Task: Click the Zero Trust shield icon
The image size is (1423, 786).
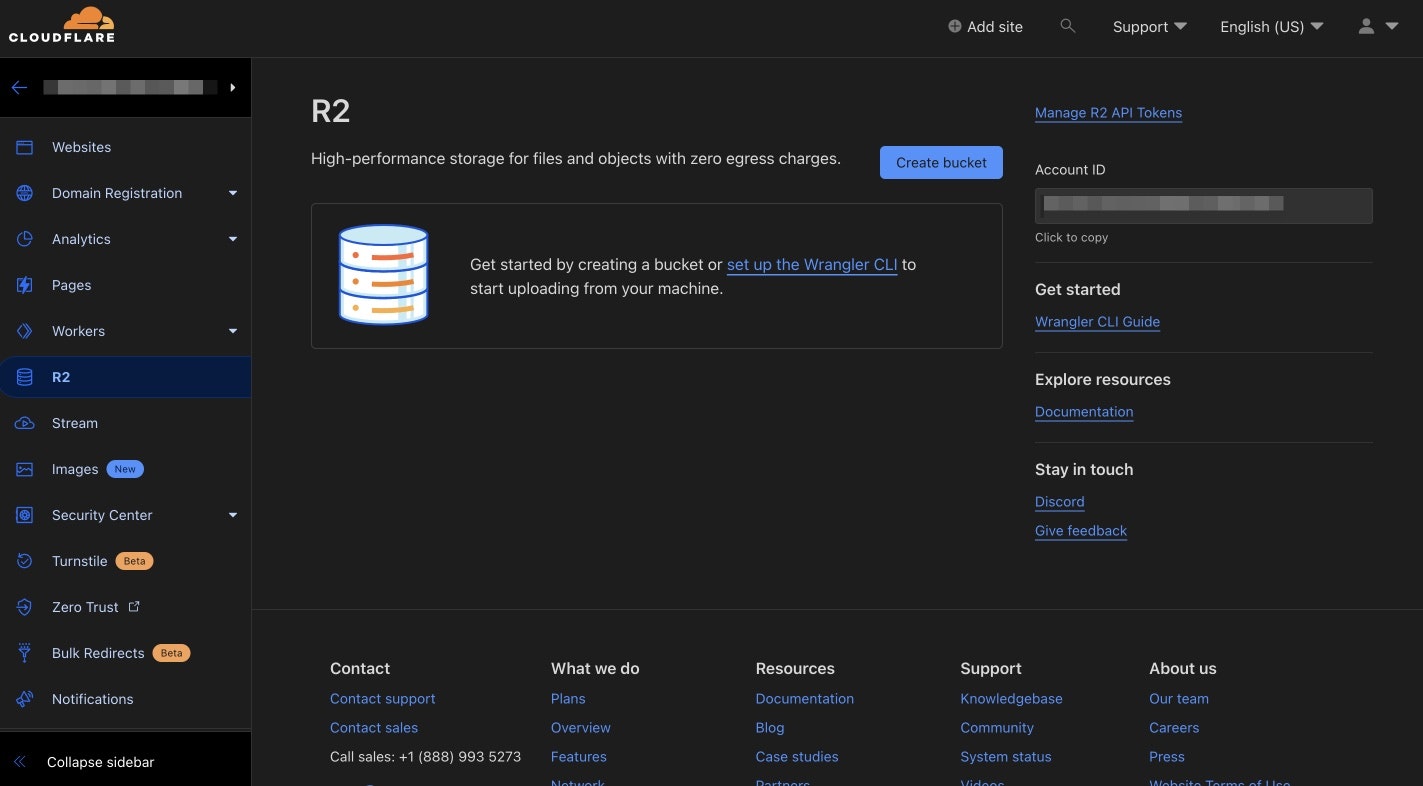Action: pos(25,607)
